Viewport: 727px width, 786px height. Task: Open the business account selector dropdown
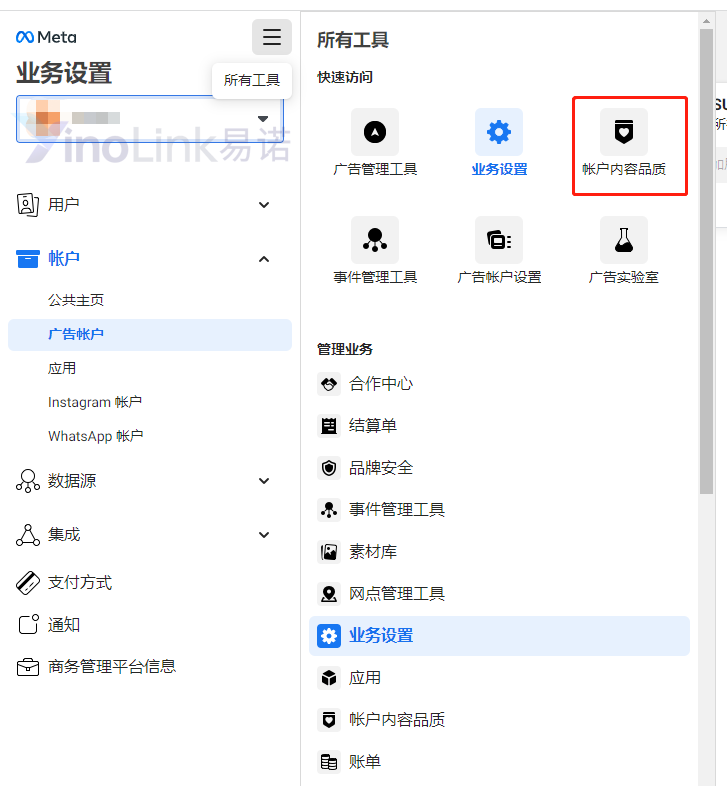click(150, 119)
